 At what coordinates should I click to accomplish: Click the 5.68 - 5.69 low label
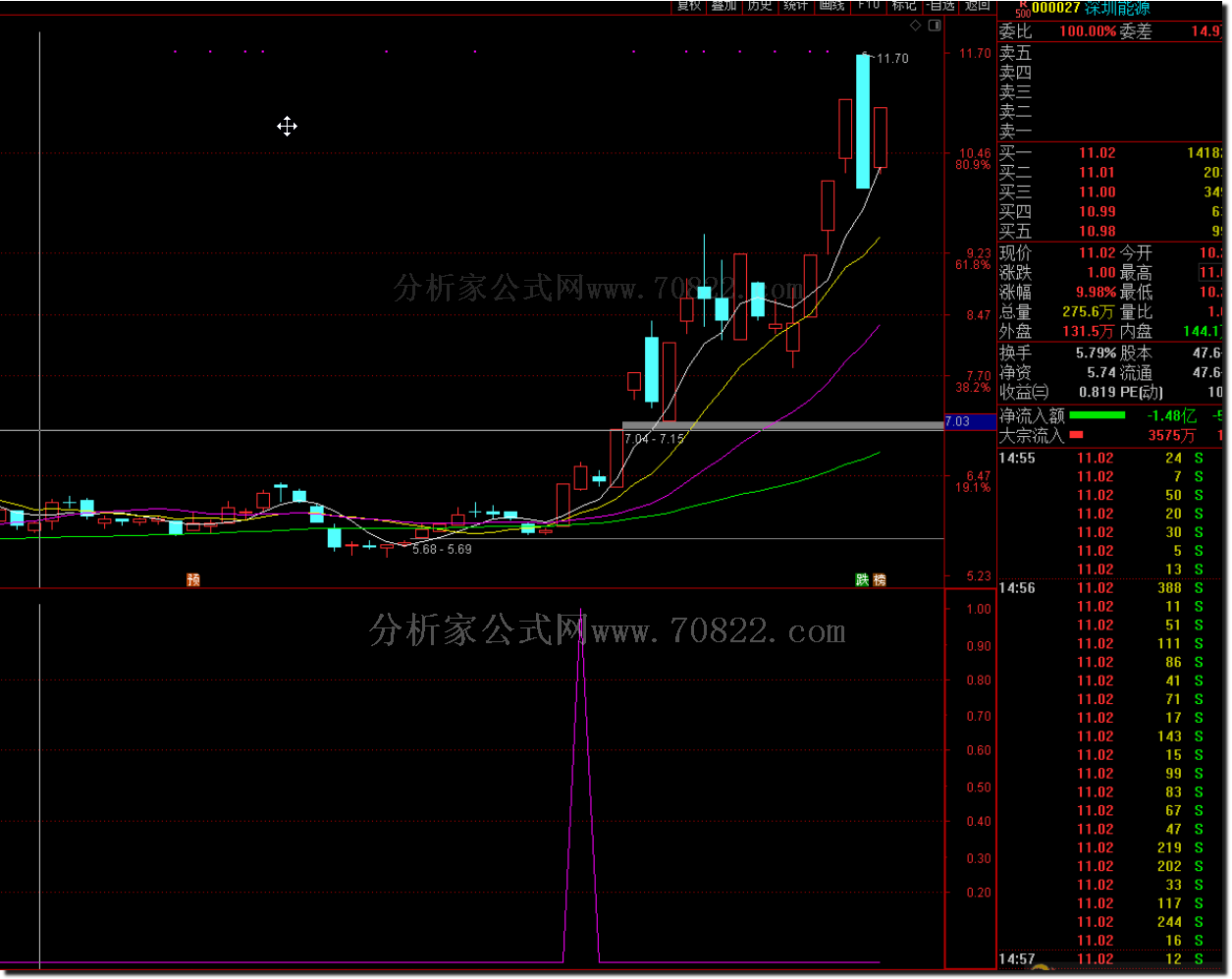coord(442,550)
